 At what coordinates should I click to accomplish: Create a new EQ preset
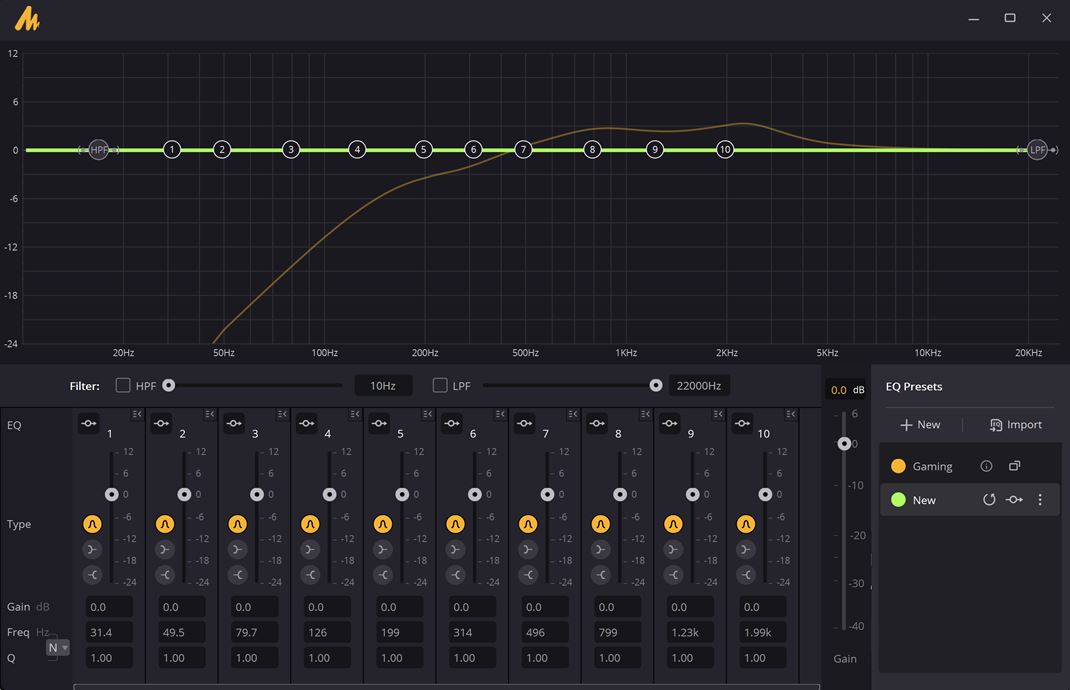tap(920, 425)
